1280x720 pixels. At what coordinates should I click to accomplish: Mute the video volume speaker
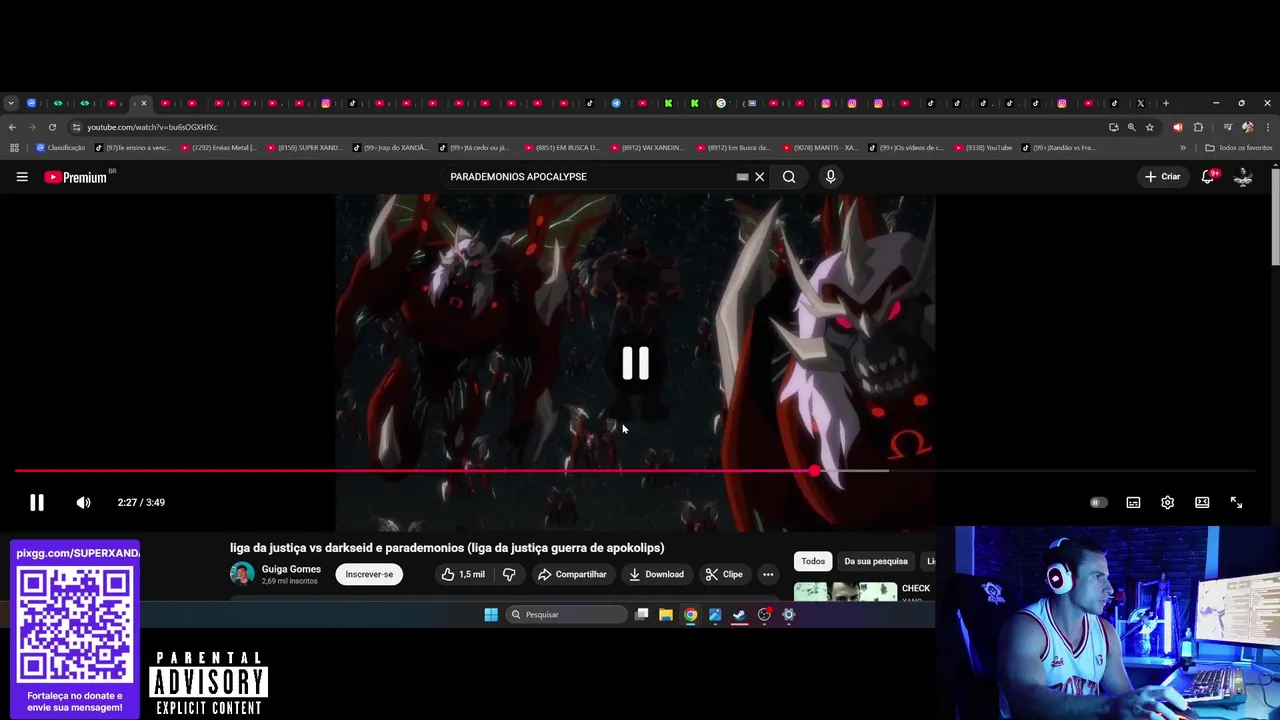click(84, 503)
